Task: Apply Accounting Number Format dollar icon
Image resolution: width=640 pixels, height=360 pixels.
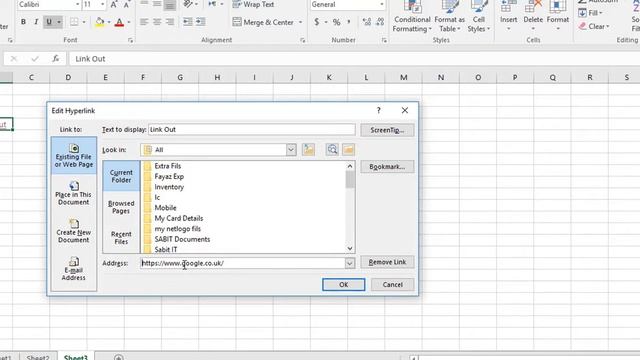Action: coord(317,22)
